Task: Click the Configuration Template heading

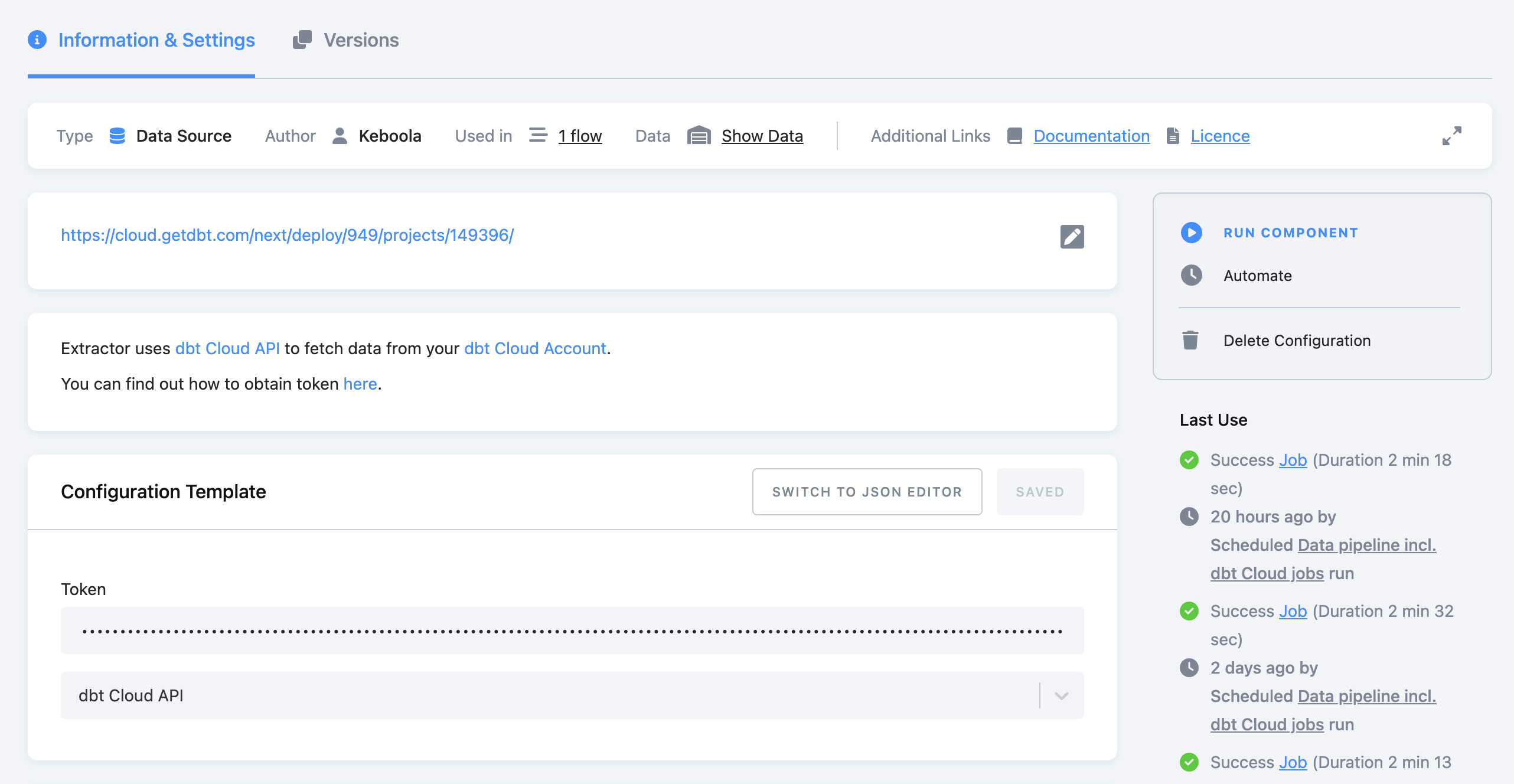Action: point(164,492)
